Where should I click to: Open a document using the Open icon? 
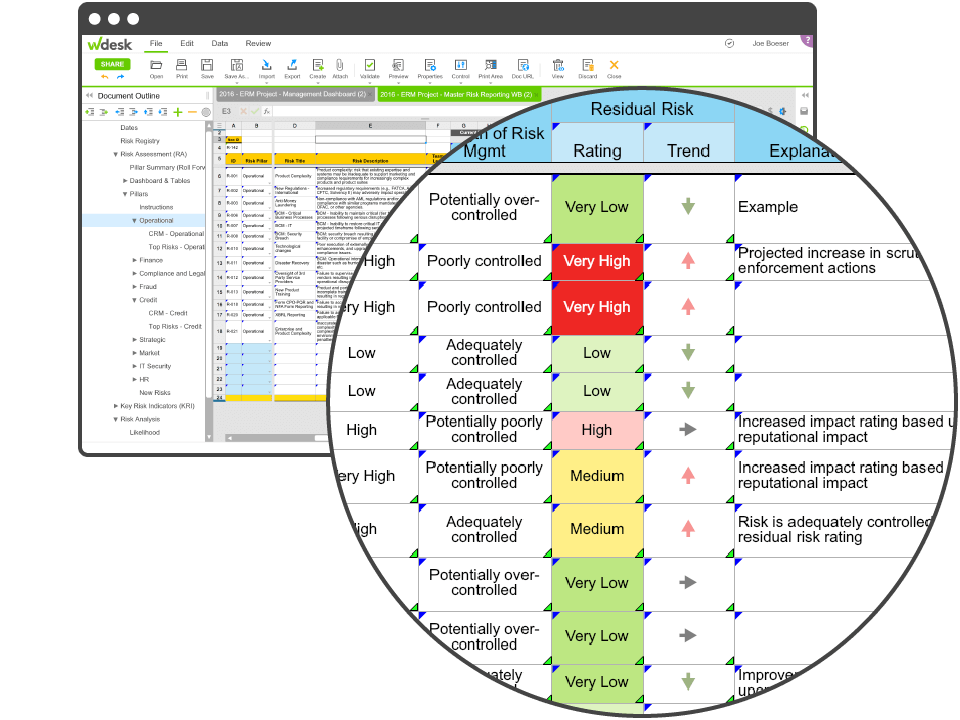click(x=155, y=64)
